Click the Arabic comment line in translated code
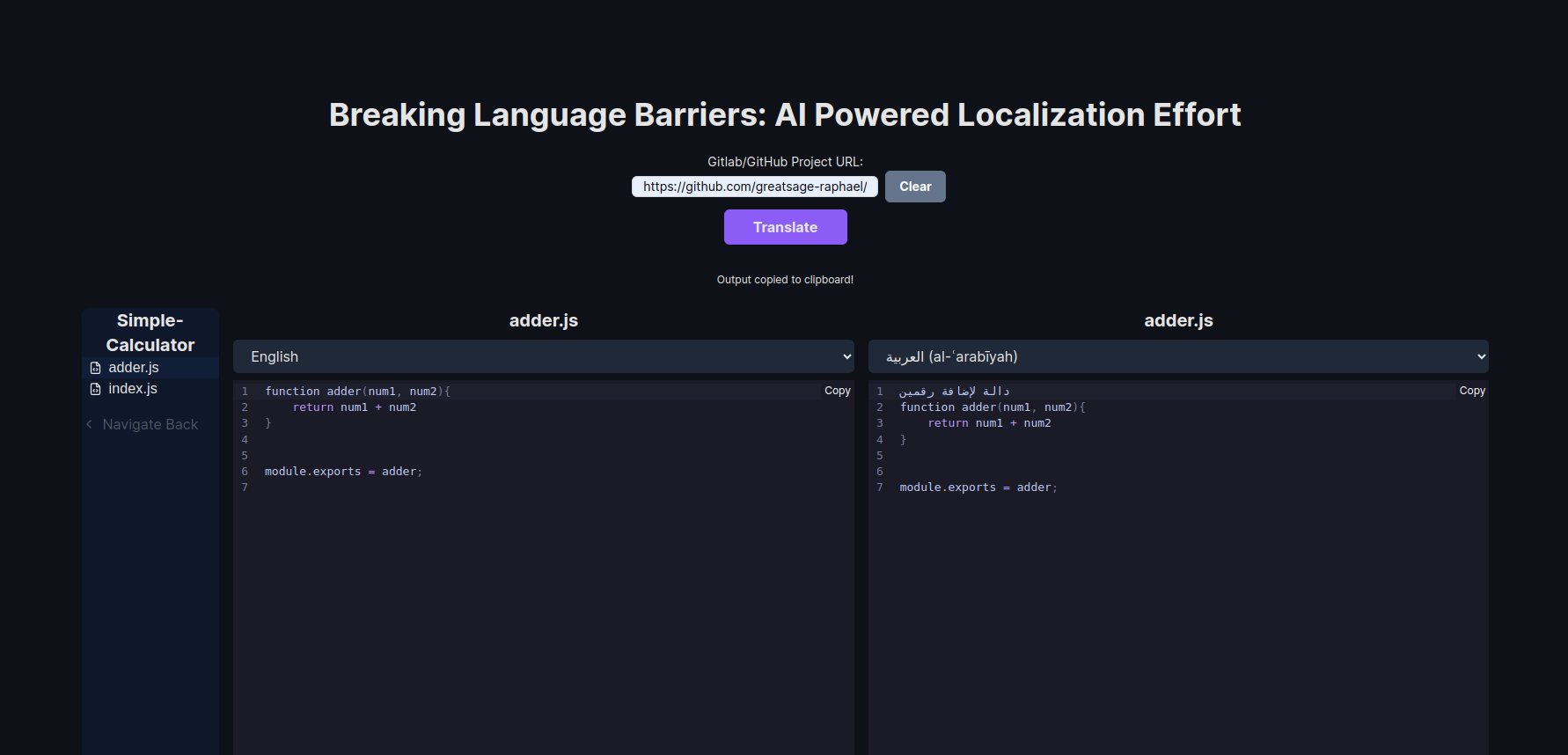1568x755 pixels. [954, 391]
